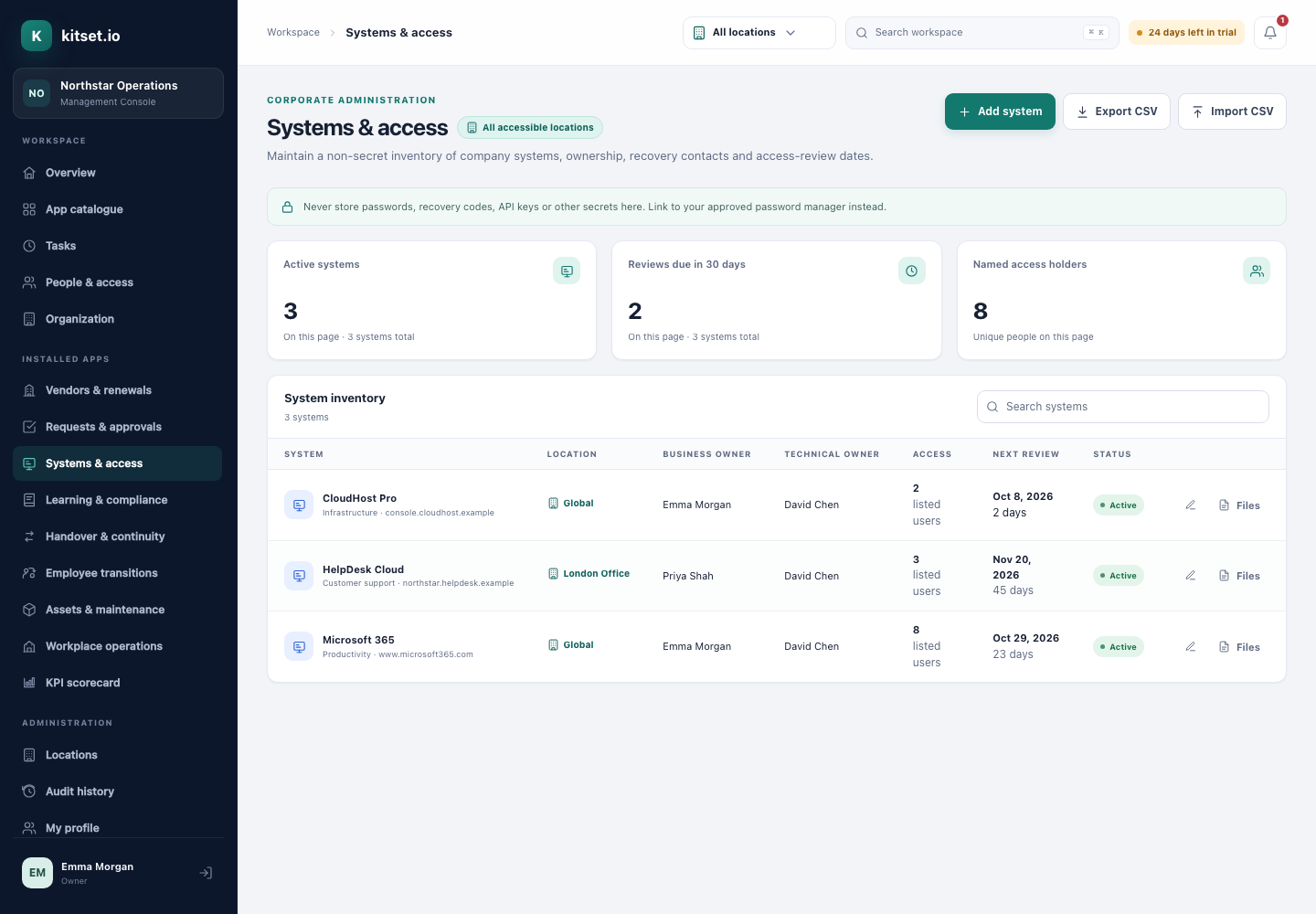This screenshot has height=914, width=1316.
Task: Open Files for Microsoft 365
Action: (1239, 647)
